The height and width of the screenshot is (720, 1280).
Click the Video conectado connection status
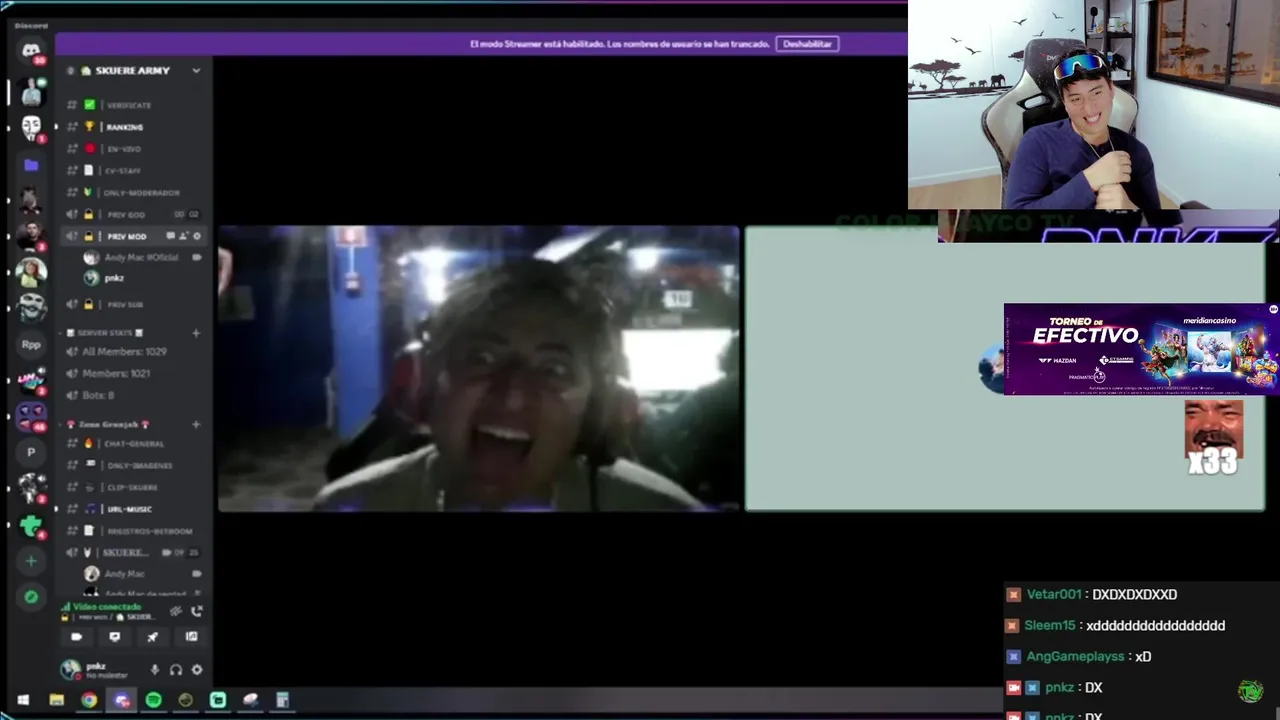[x=107, y=607]
